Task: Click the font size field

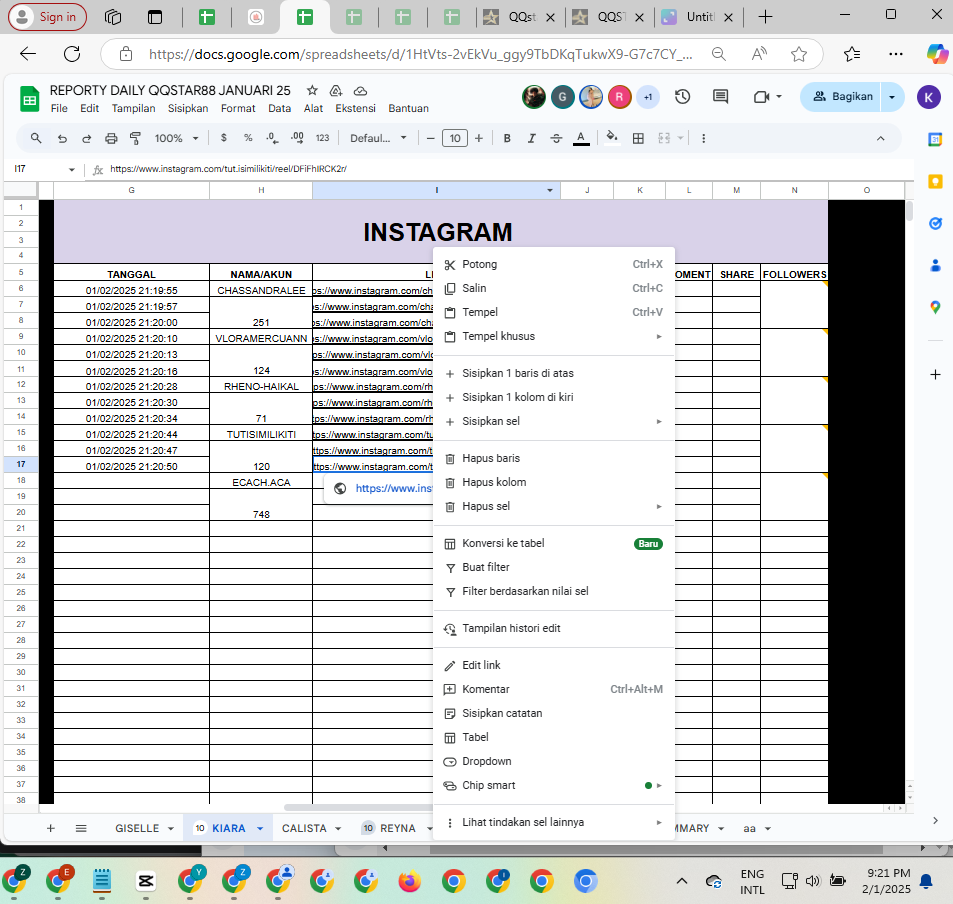Action: tap(455, 139)
